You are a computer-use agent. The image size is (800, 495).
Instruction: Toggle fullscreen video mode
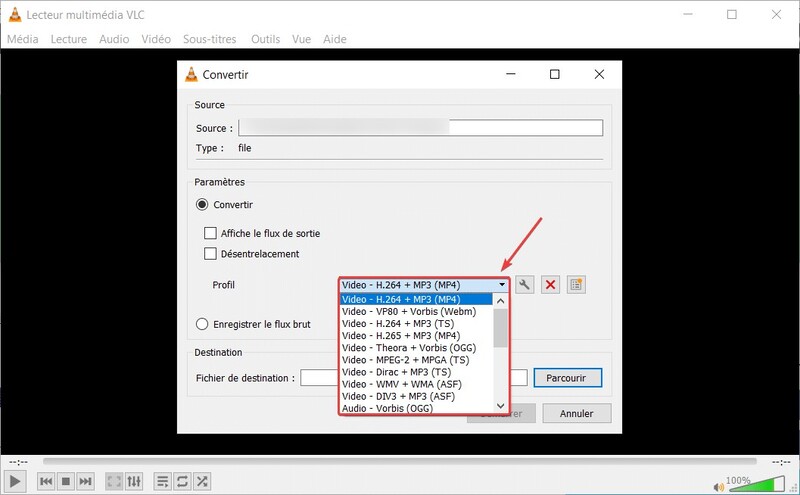[x=114, y=481]
